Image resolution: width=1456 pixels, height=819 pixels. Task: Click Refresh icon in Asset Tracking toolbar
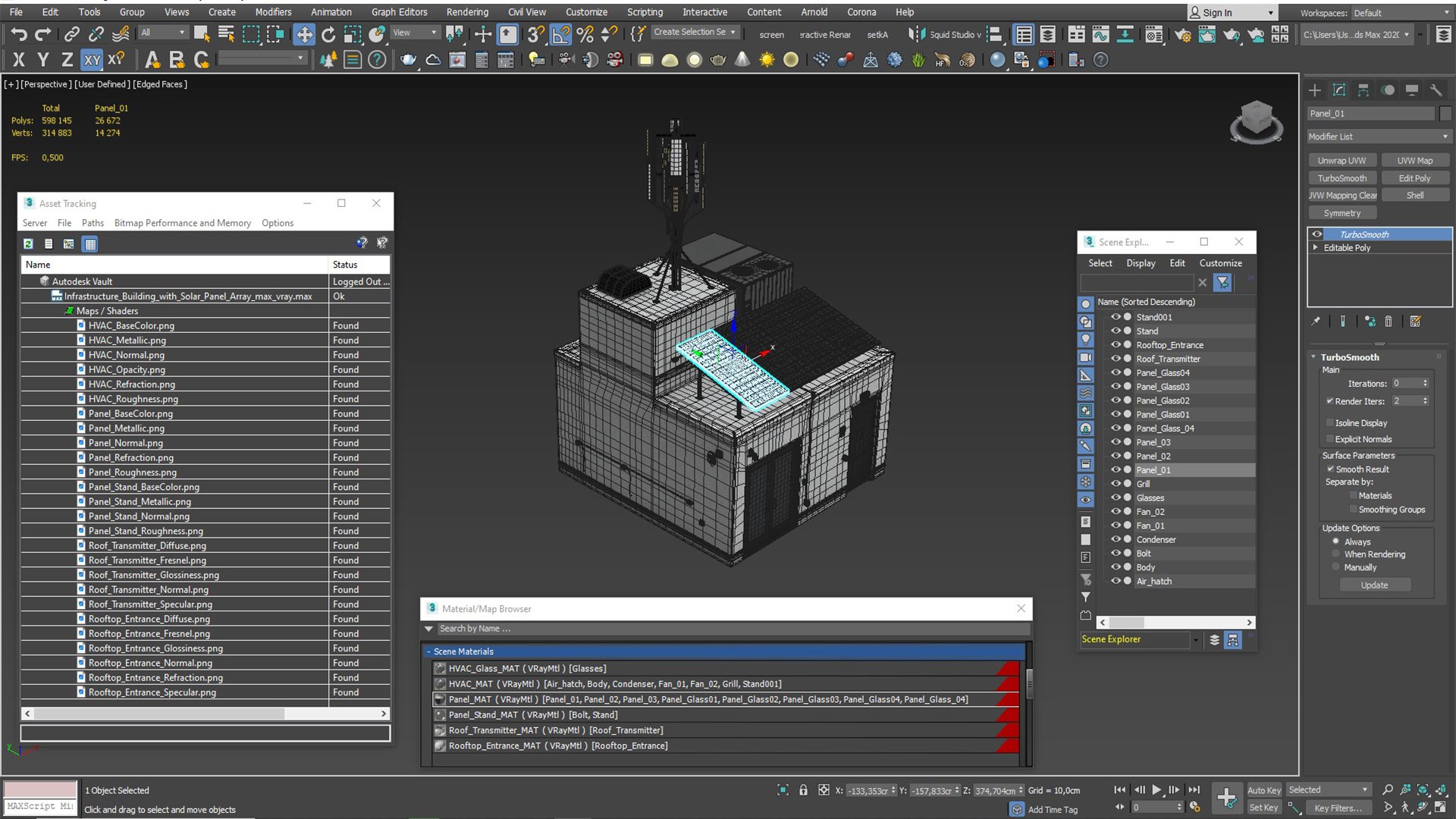point(28,244)
